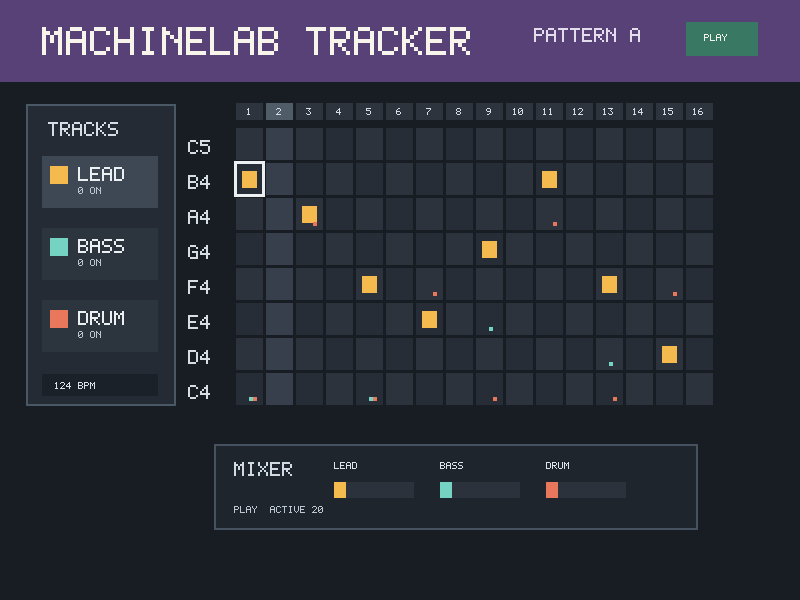Toggle the C4 cell at step 16

(699, 389)
